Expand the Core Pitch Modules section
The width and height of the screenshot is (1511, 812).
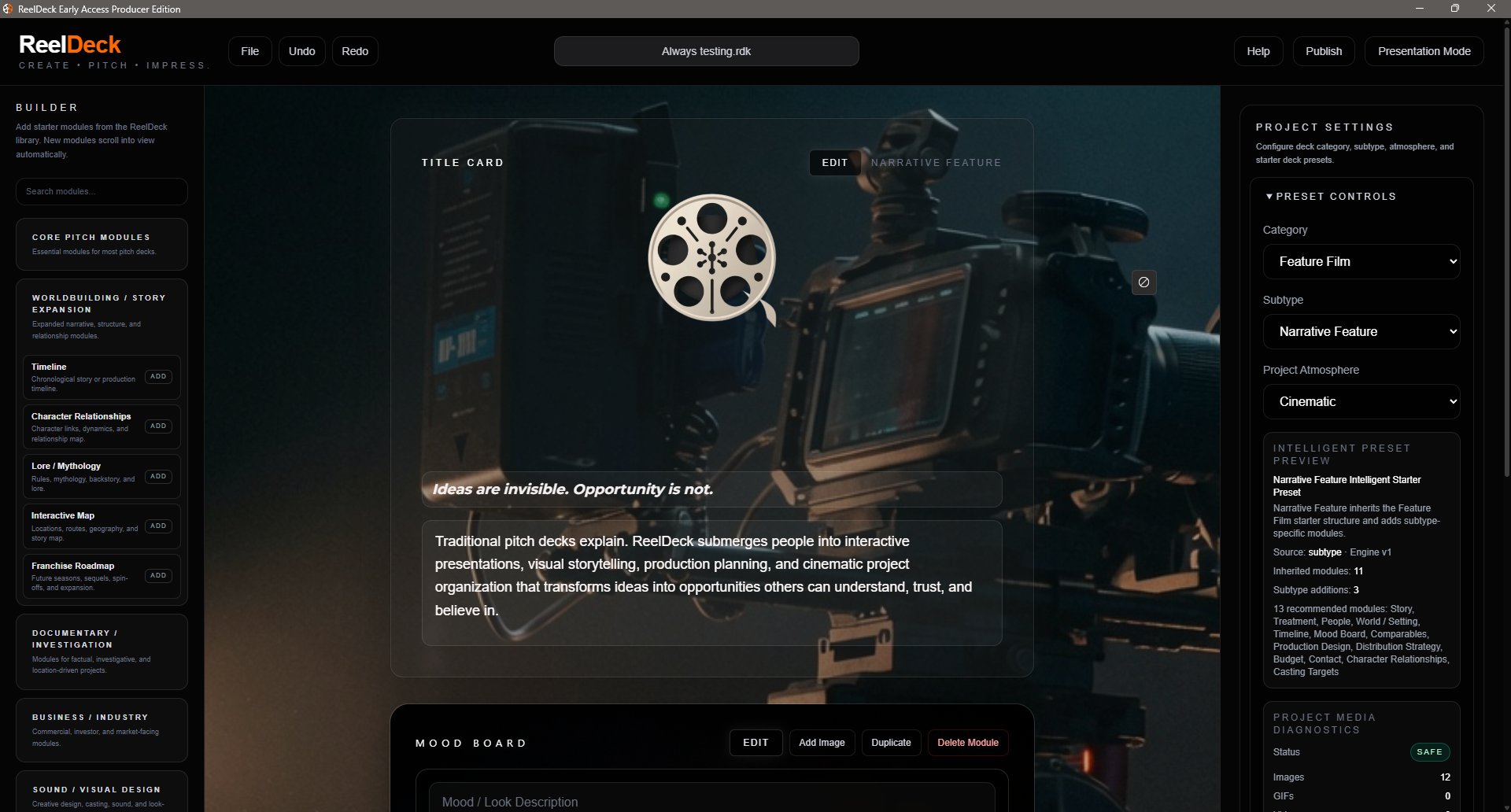[x=102, y=244]
